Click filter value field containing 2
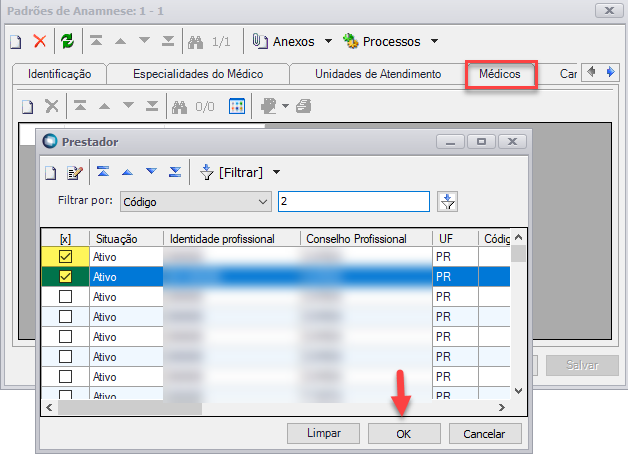 pos(354,201)
